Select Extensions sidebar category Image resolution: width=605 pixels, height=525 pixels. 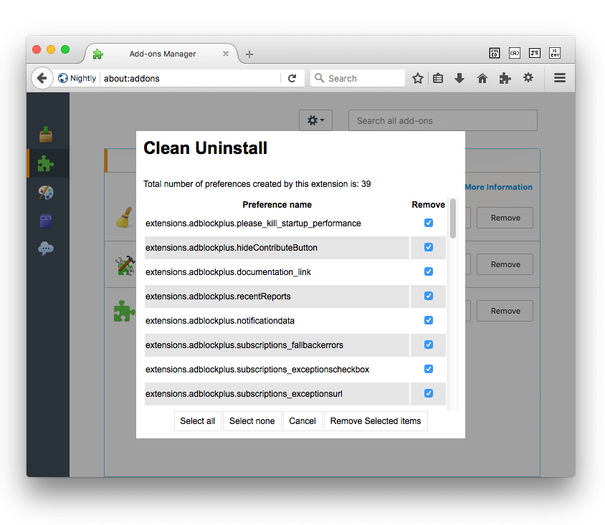click(x=46, y=164)
